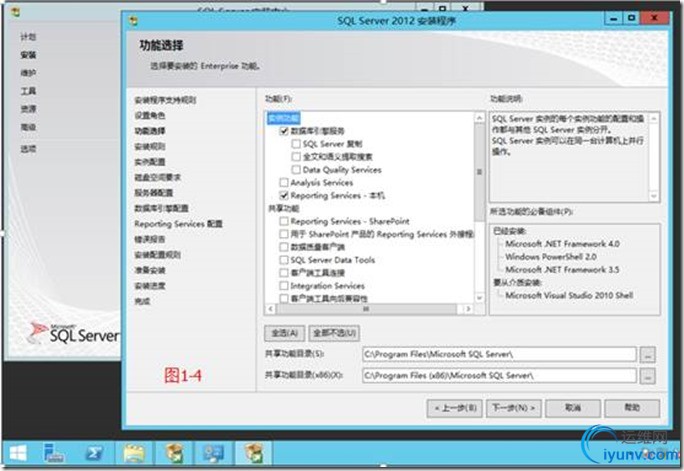This screenshot has height=471, width=684.
Task: Check 客户端工具连接 checkbox
Action: [284, 273]
